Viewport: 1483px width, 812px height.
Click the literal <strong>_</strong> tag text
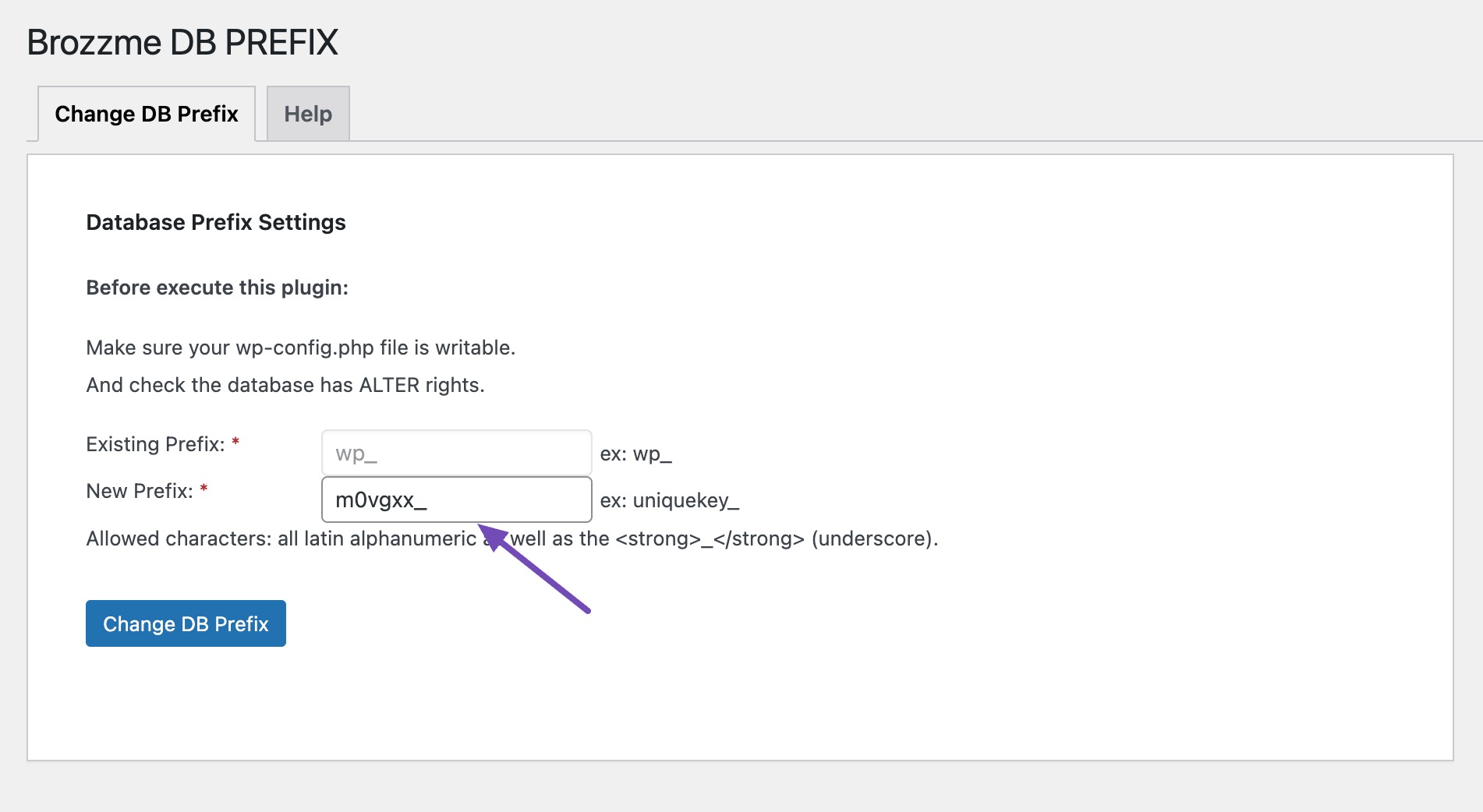(710, 538)
